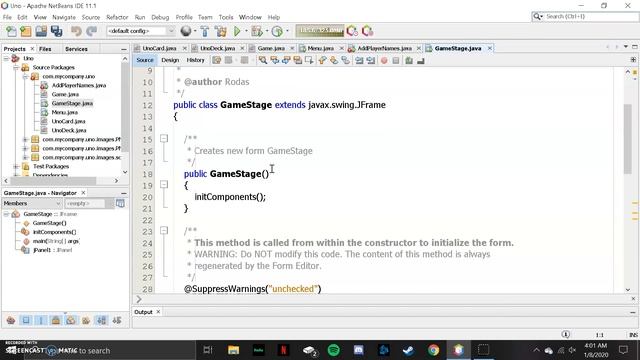Click the Toggle Rectangular Selection icon

pyautogui.click(x=309, y=60)
